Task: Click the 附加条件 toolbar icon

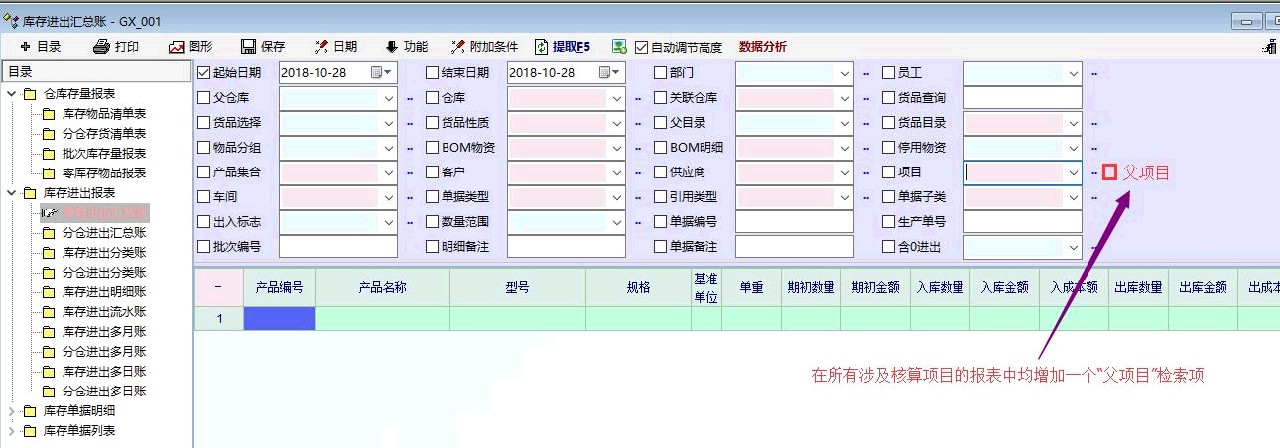Action: [457, 47]
